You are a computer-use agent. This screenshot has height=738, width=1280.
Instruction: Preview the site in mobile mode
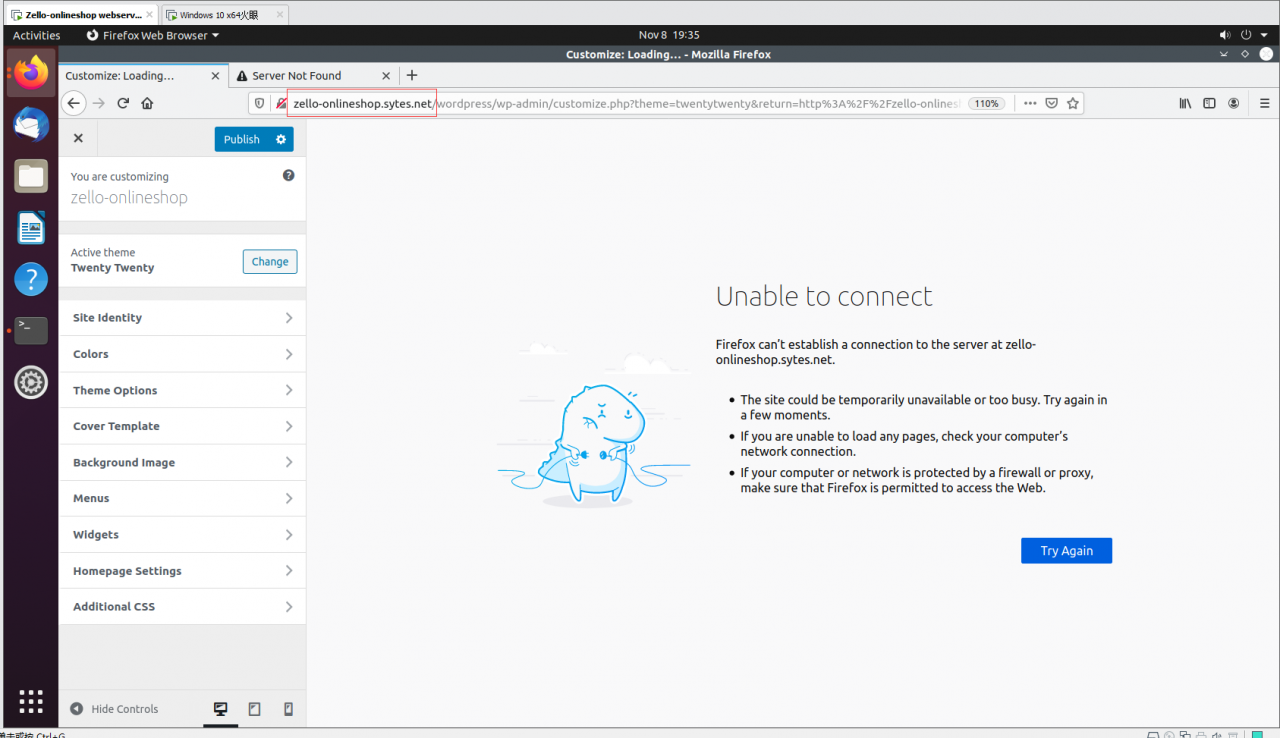tap(289, 709)
